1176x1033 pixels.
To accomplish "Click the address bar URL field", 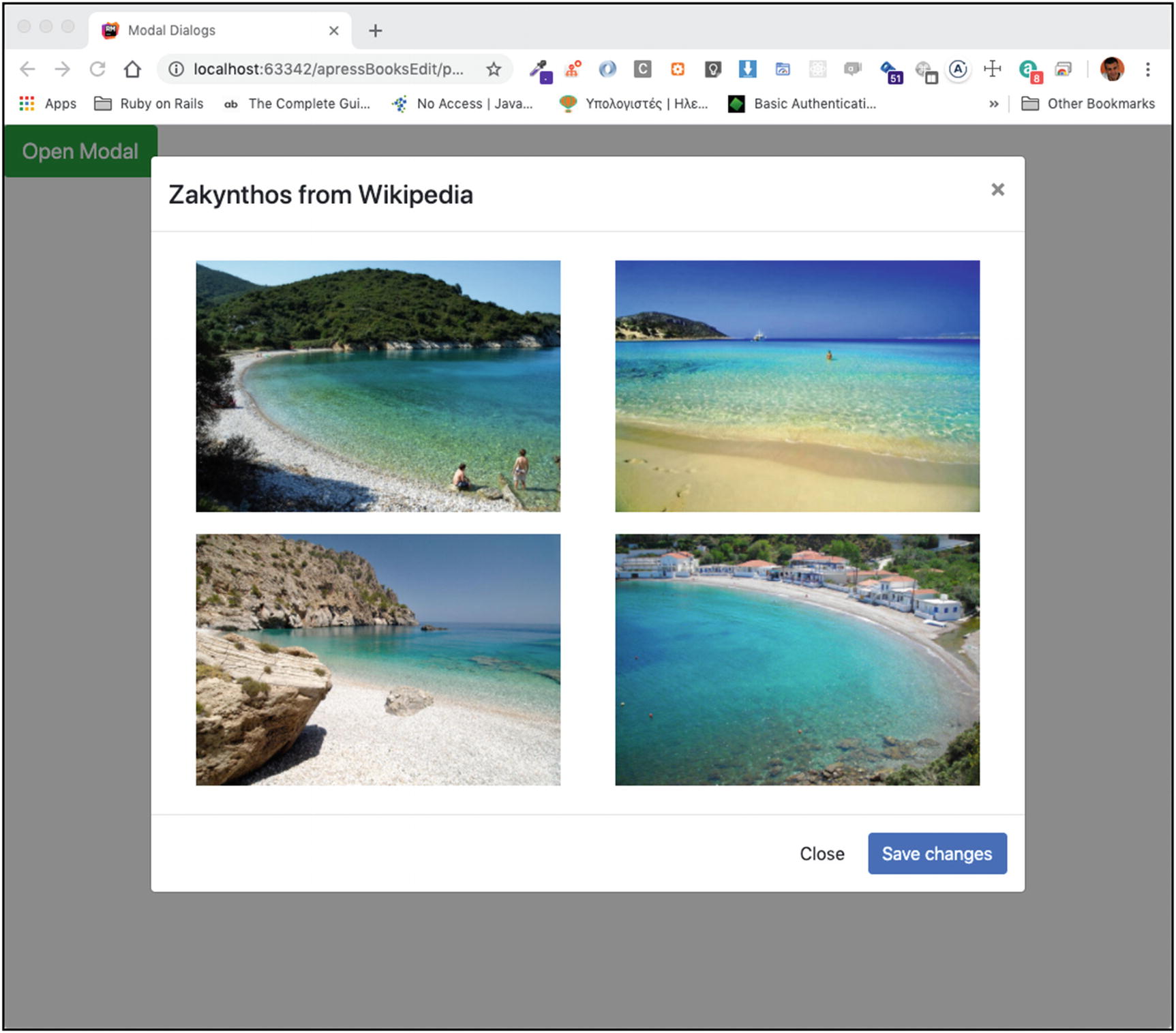I will click(x=327, y=69).
